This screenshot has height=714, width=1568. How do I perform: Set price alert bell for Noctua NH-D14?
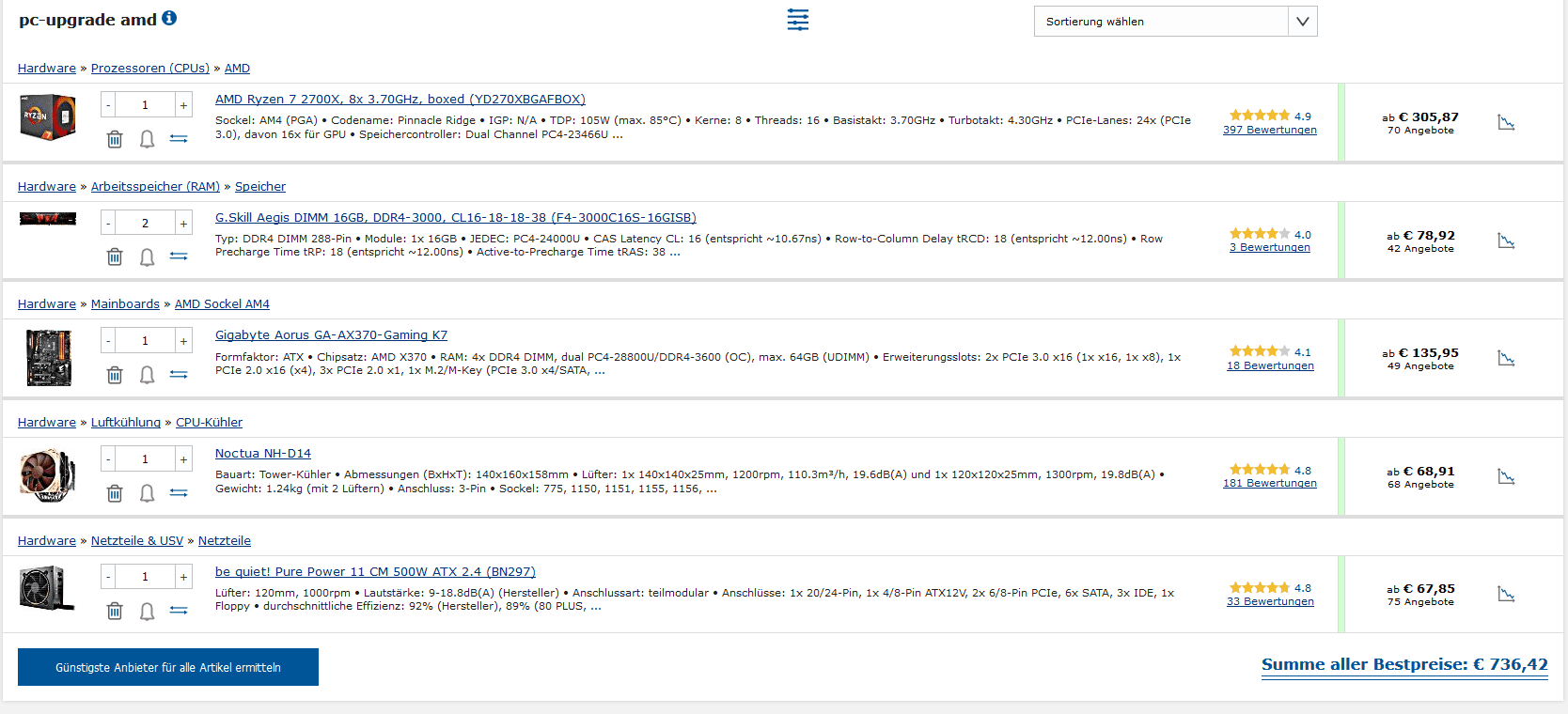click(148, 493)
